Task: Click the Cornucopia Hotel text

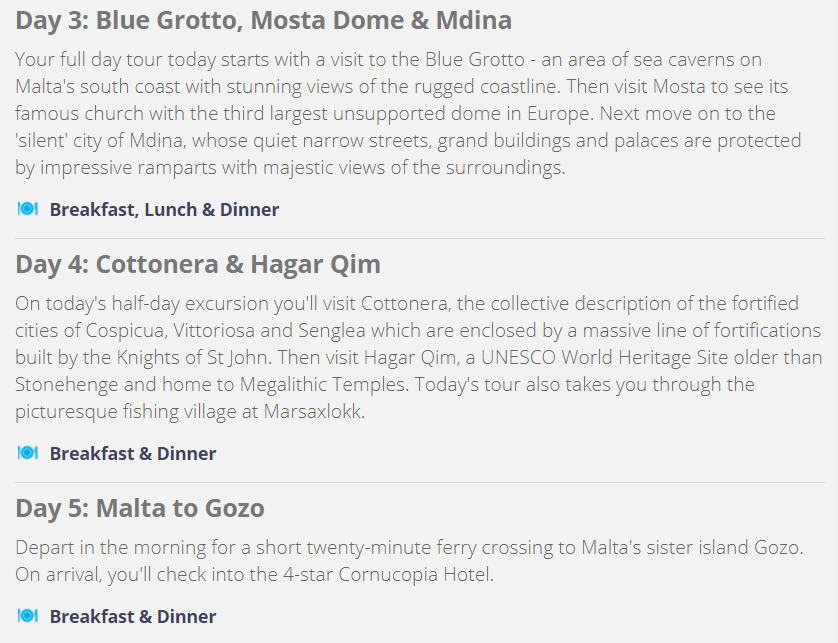Action: point(415,575)
